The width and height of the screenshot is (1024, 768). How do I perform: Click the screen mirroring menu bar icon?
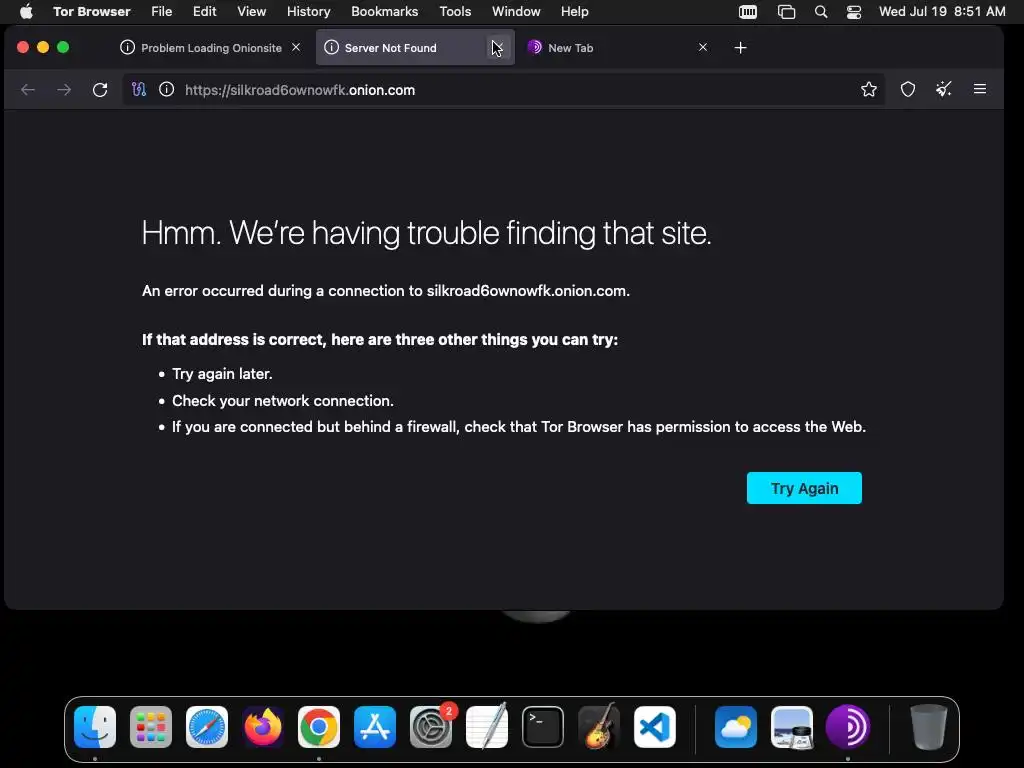tap(786, 12)
